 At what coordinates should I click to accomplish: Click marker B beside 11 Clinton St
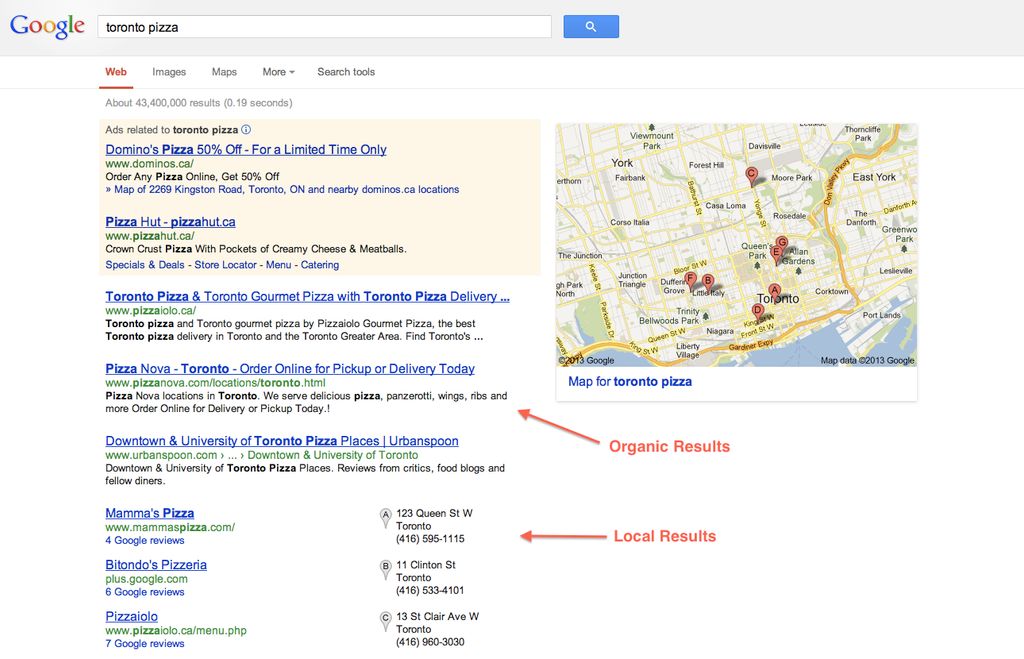click(x=386, y=570)
